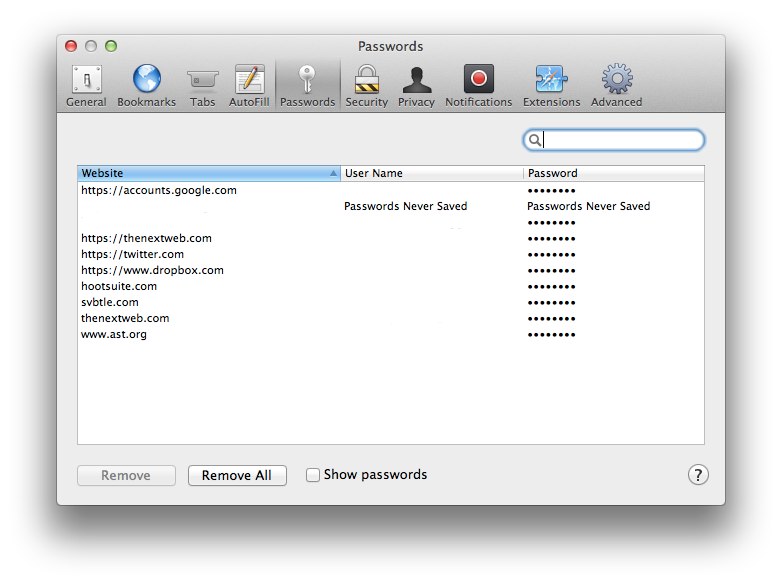The image size is (782, 584).
Task: Switch to the Tabs preferences pane
Action: click(x=202, y=86)
